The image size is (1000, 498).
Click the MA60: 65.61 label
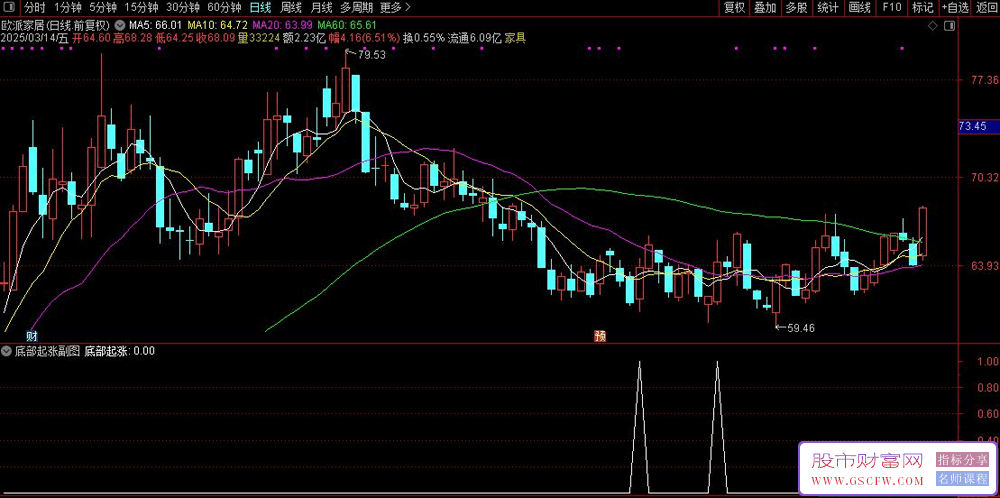pos(348,26)
